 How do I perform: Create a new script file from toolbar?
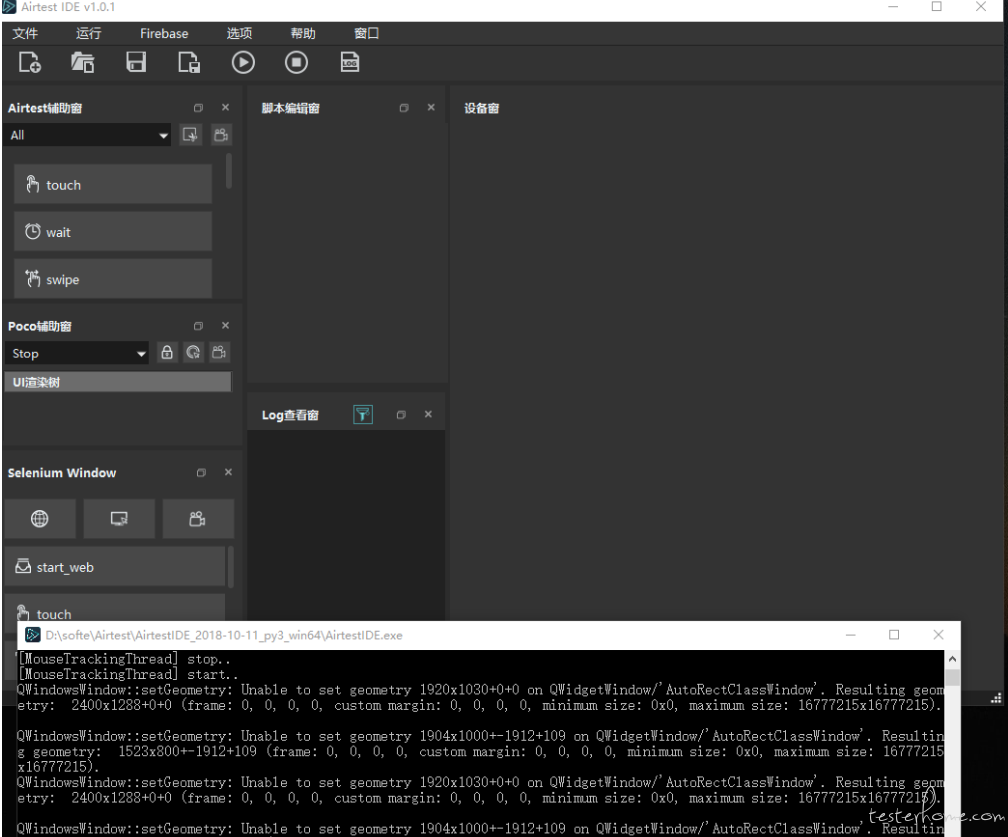point(30,62)
